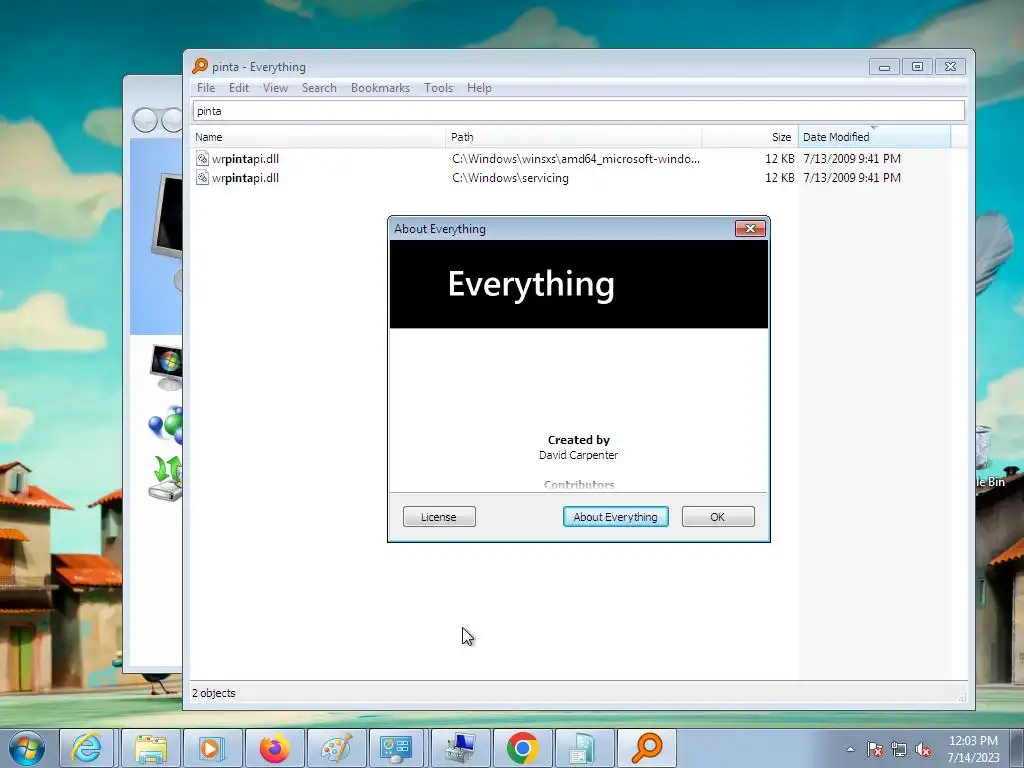Click the file icon of the winsxs wrpintapi.dll
Image resolution: width=1024 pixels, height=768 pixels.
(202, 159)
